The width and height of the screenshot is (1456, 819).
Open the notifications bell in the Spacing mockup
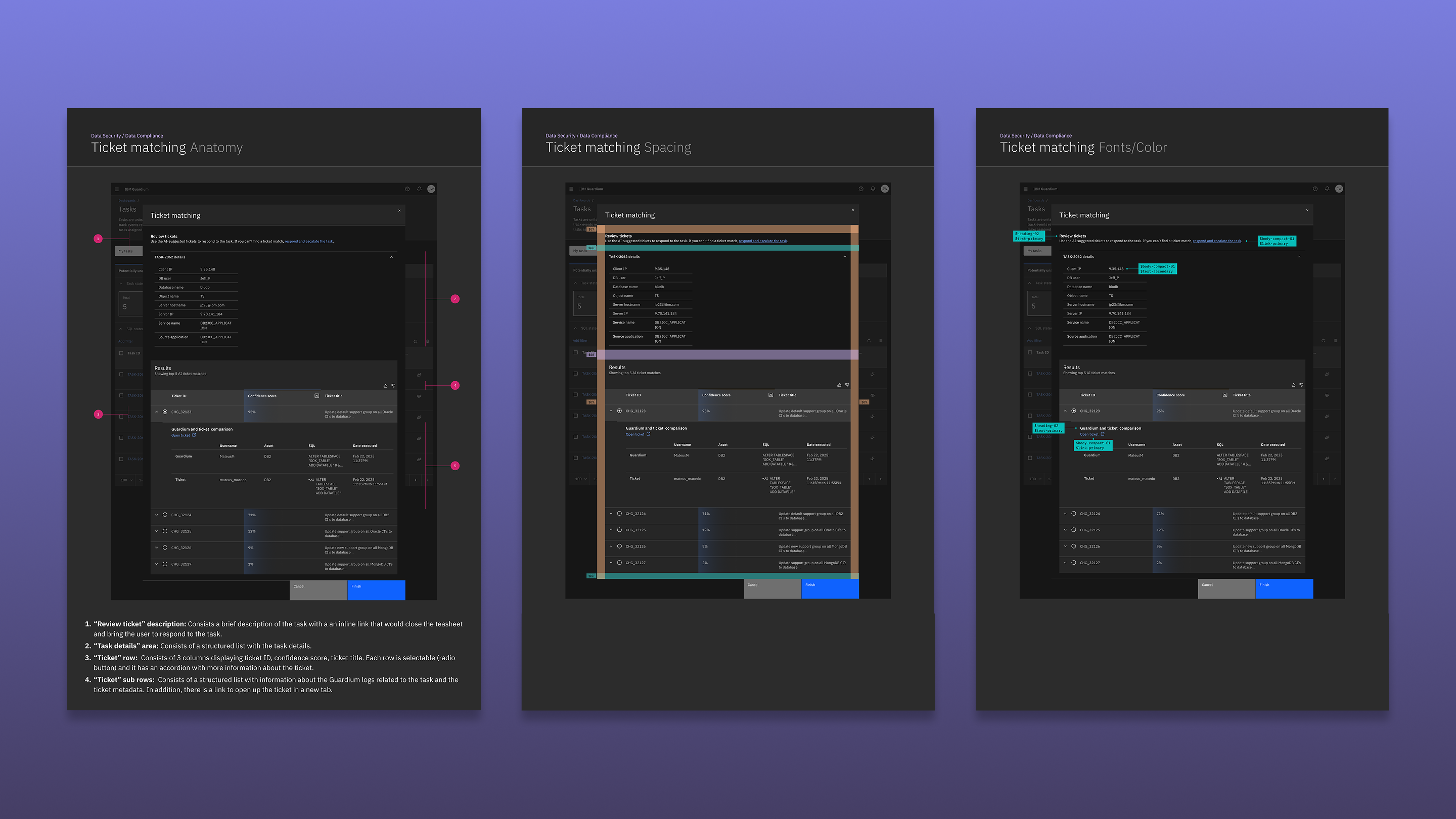tap(873, 189)
